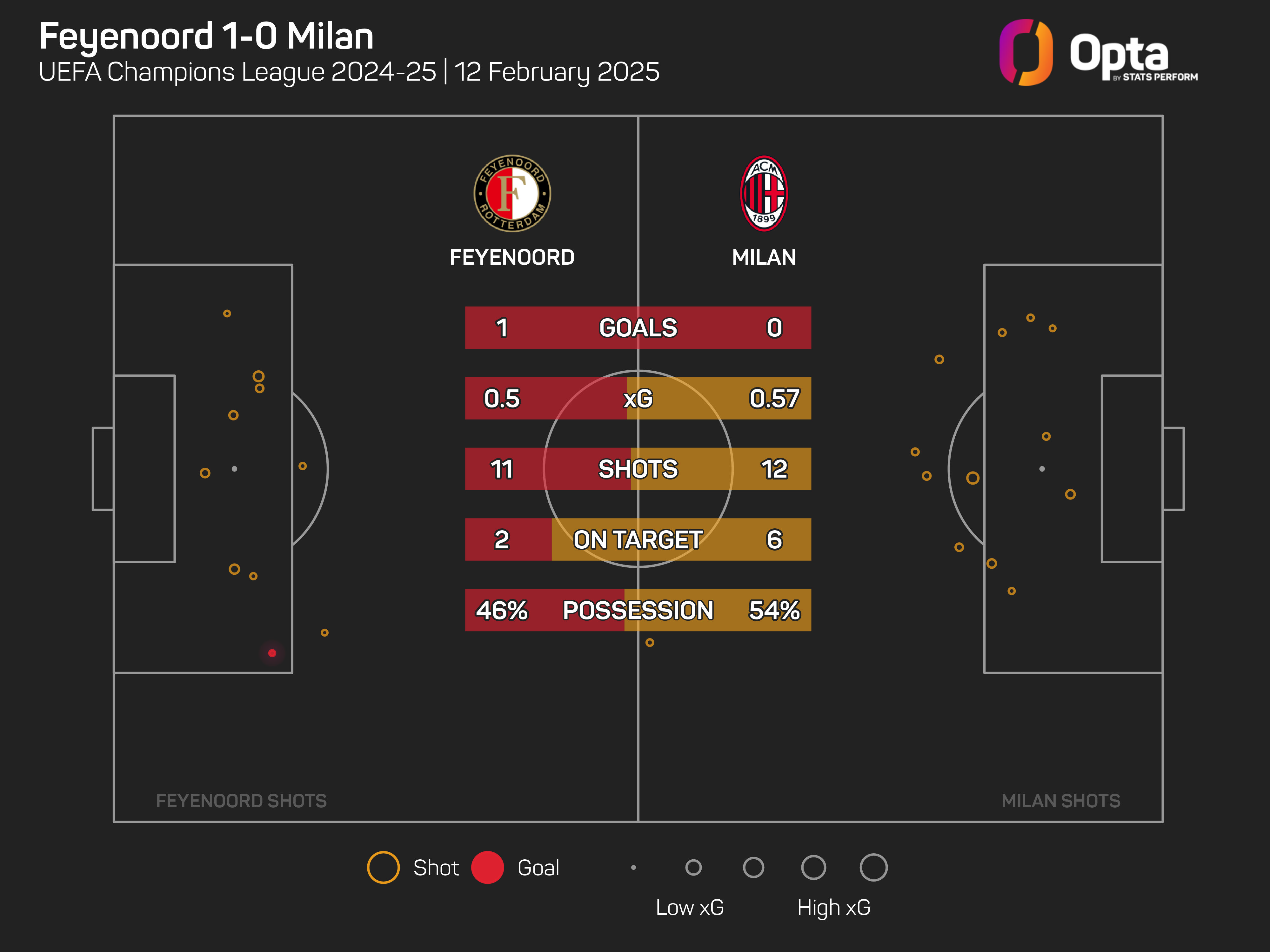Select the xG stat bar
Viewport: 1270px width, 952px height.
point(638,398)
